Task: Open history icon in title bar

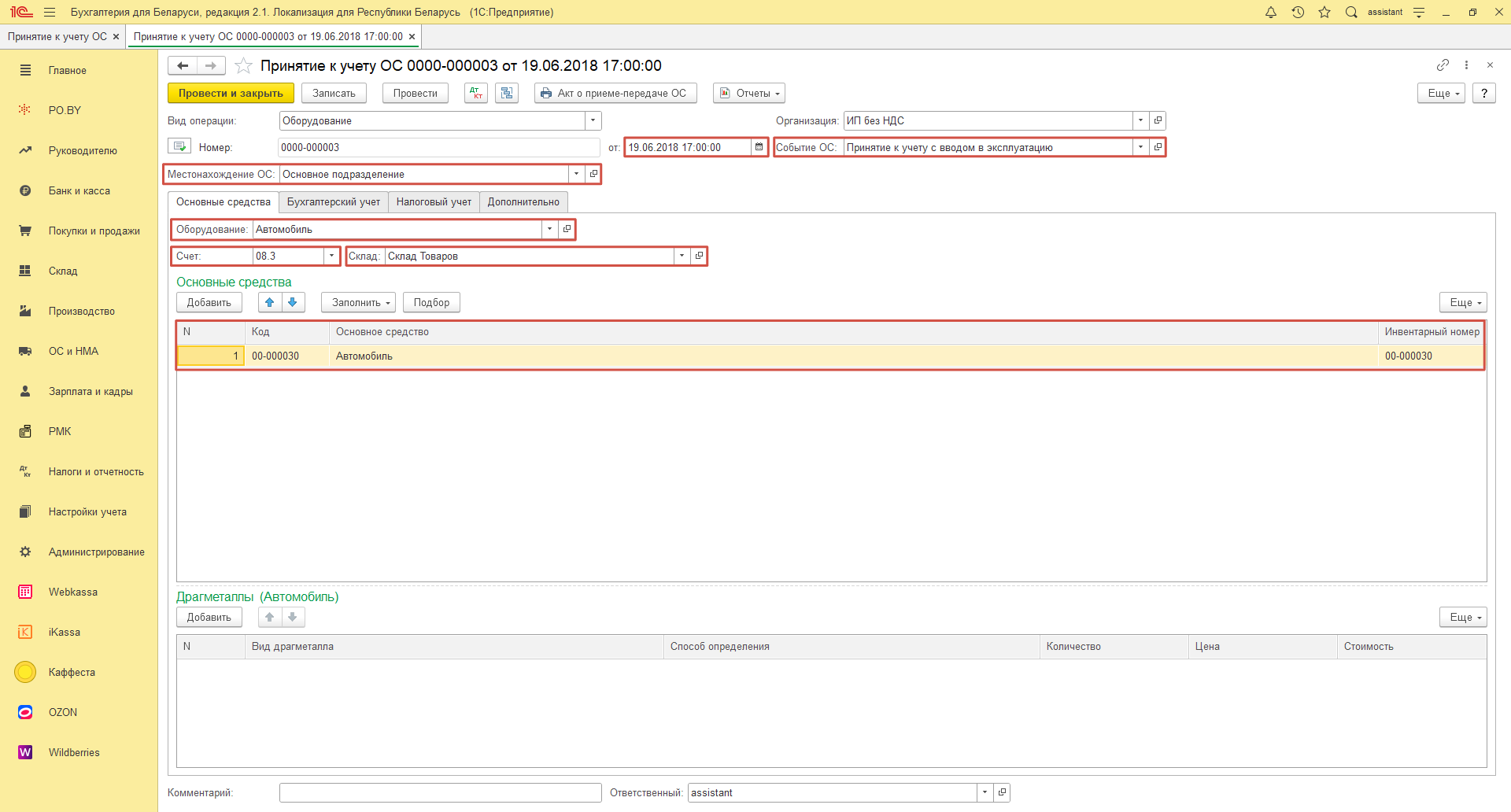Action: click(x=1298, y=12)
